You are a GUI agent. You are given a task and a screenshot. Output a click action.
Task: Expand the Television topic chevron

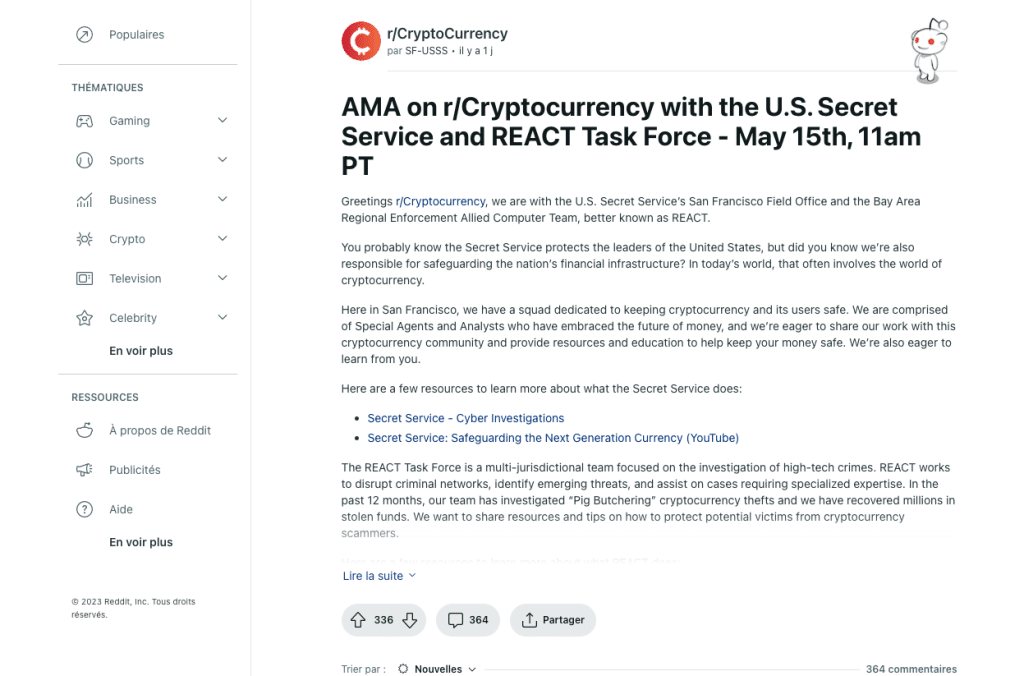222,278
